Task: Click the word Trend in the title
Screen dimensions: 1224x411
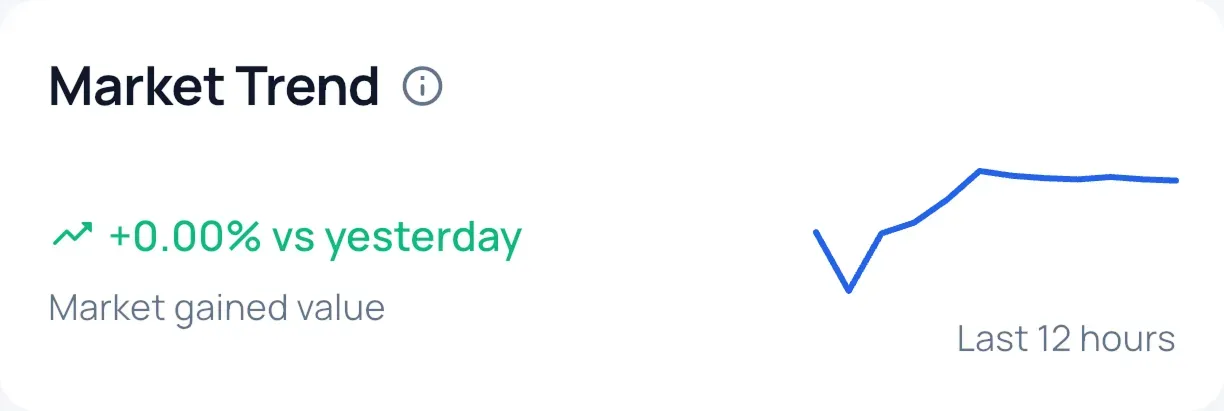Action: [x=310, y=88]
